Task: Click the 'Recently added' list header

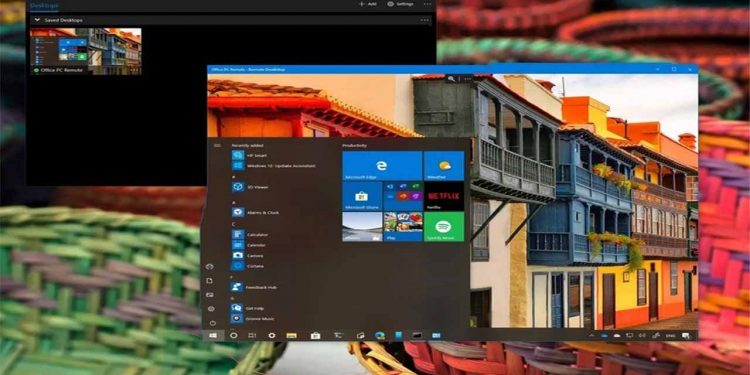Action: [247, 145]
